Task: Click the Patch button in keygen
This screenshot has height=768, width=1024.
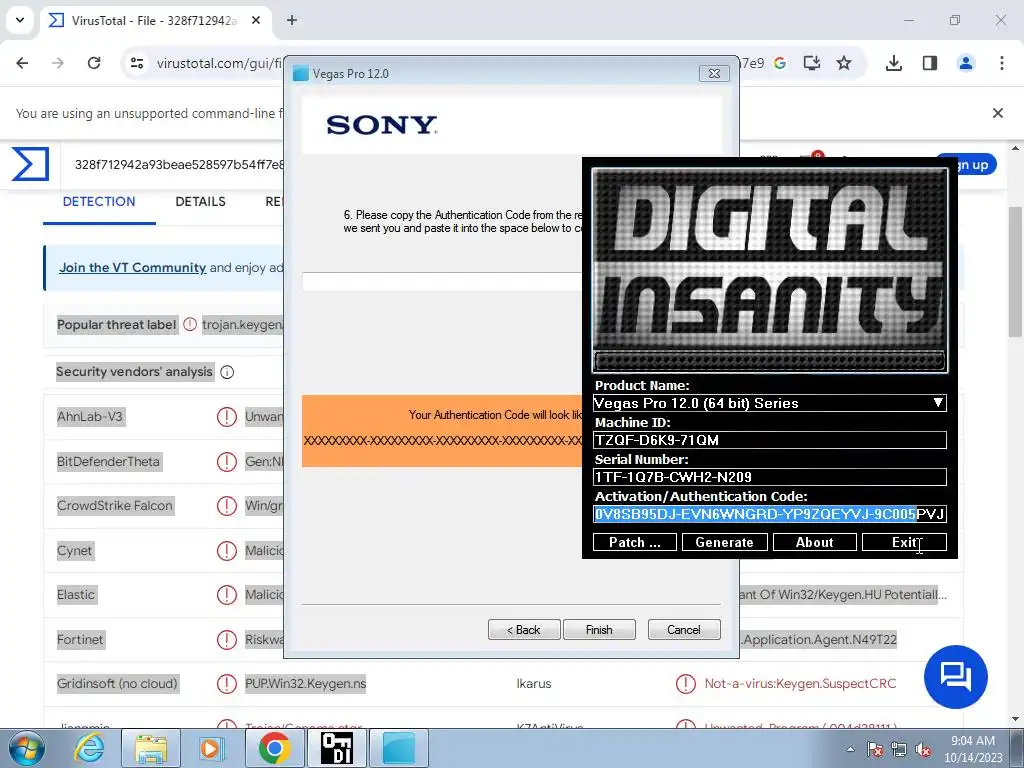Action: [634, 542]
